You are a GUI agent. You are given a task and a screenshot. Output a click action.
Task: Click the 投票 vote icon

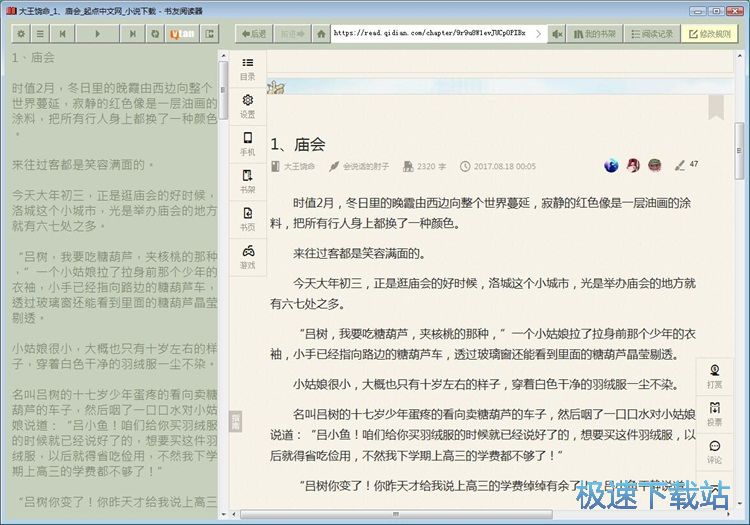(714, 414)
